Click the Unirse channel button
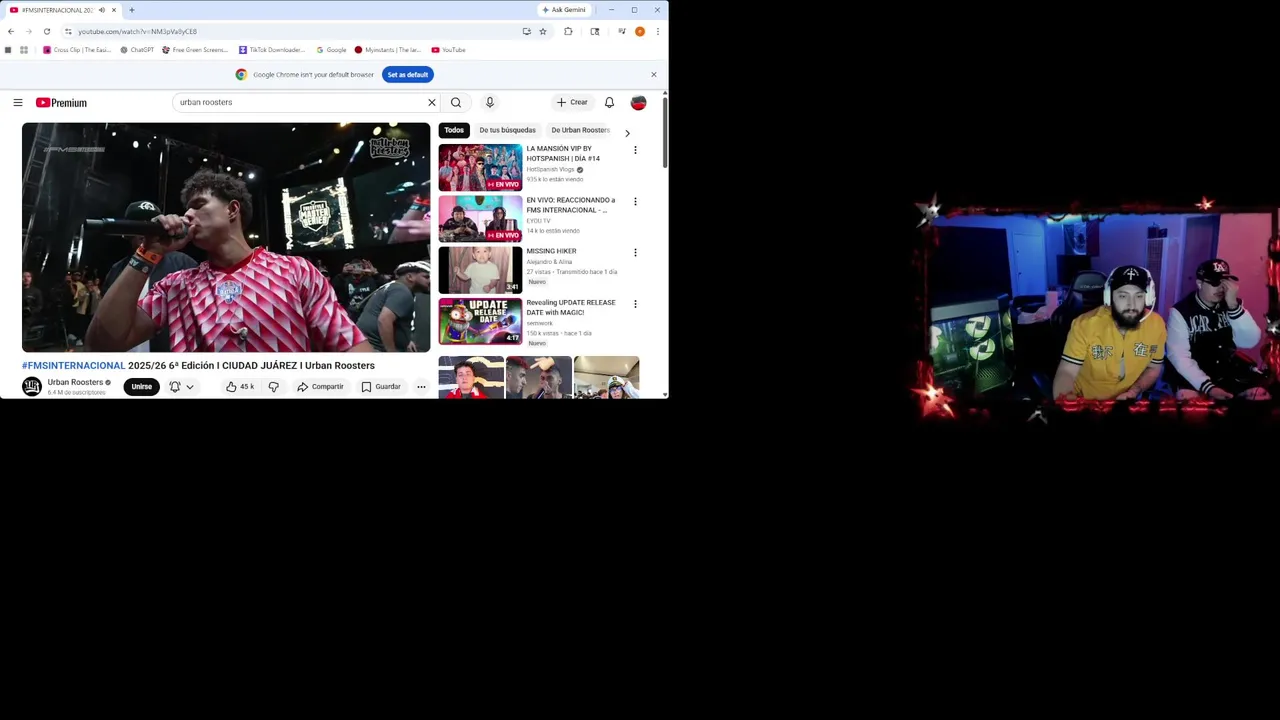 141,387
